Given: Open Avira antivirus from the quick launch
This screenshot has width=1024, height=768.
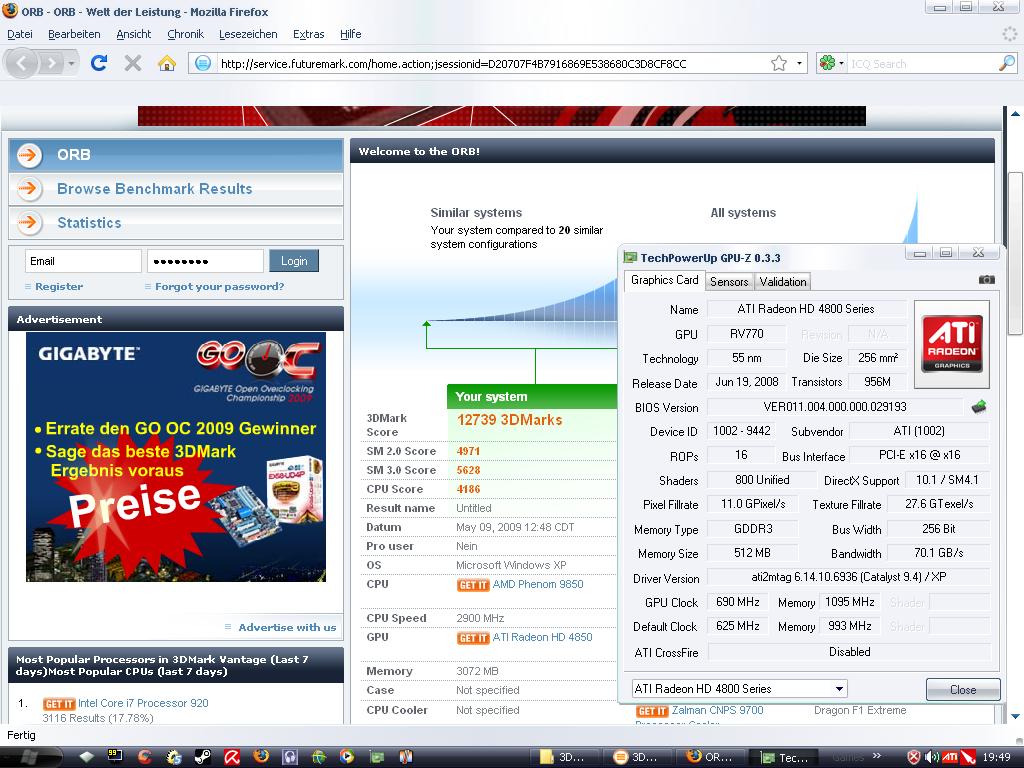Looking at the screenshot, I should pos(232,757).
